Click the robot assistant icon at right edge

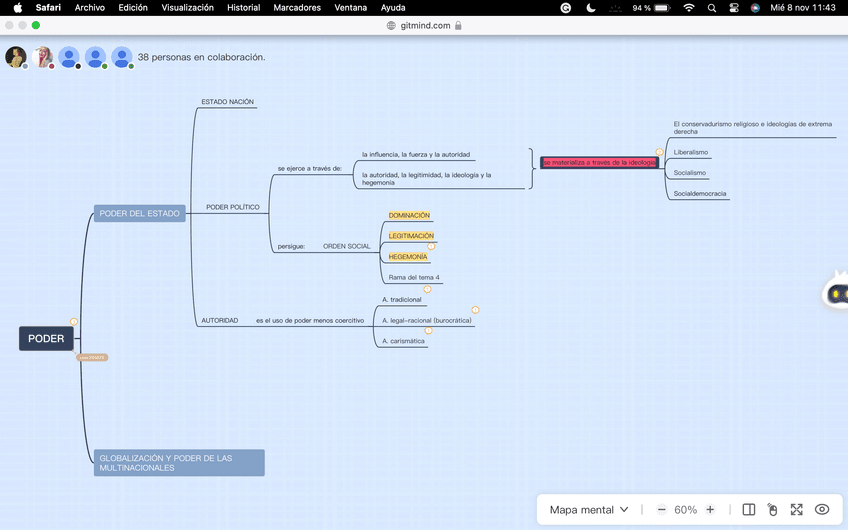pos(836,294)
